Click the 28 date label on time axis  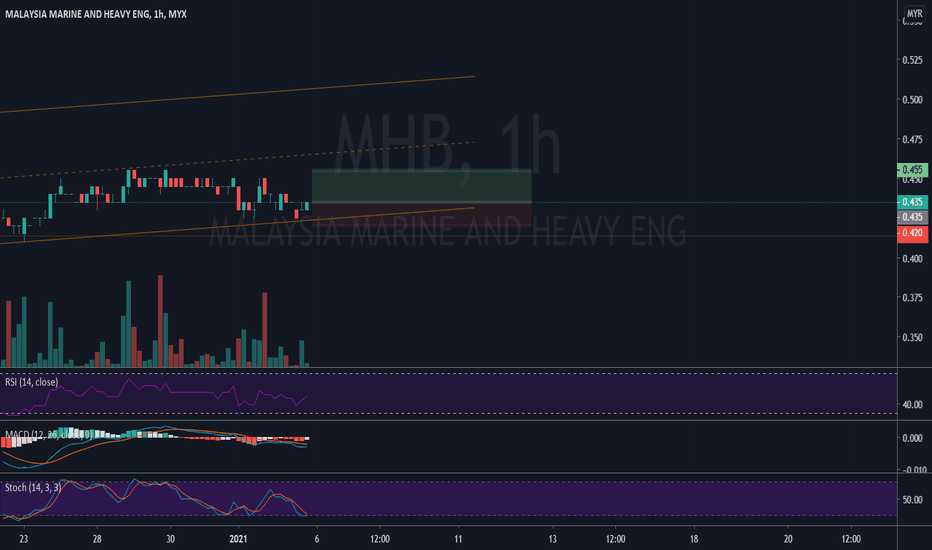coord(97,539)
